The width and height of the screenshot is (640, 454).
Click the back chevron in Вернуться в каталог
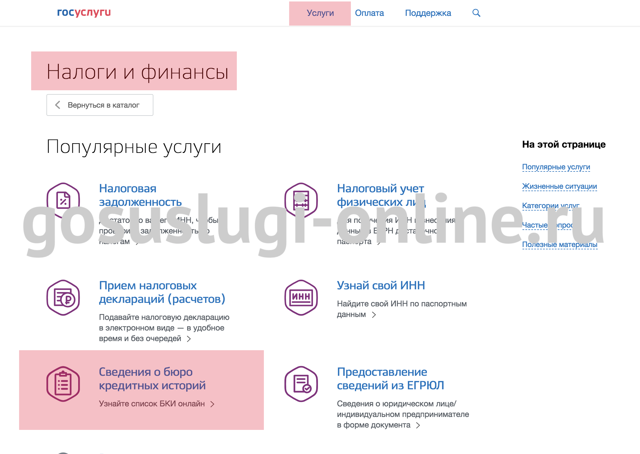[x=58, y=105]
